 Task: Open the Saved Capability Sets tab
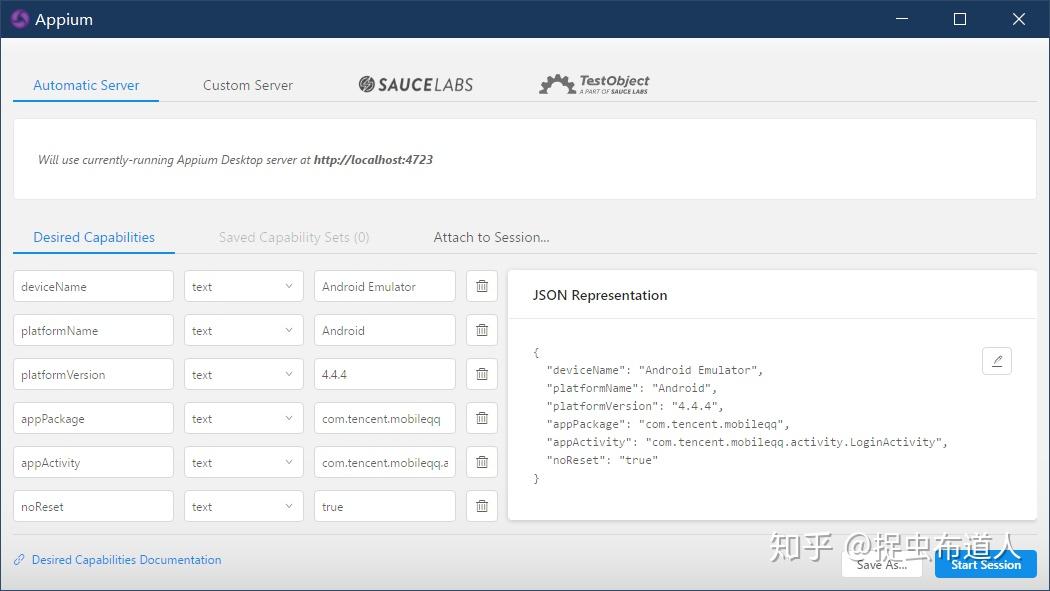293,237
